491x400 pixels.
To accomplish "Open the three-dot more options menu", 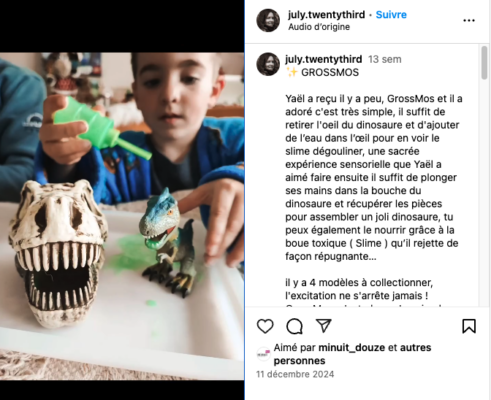I will tap(469, 21).
